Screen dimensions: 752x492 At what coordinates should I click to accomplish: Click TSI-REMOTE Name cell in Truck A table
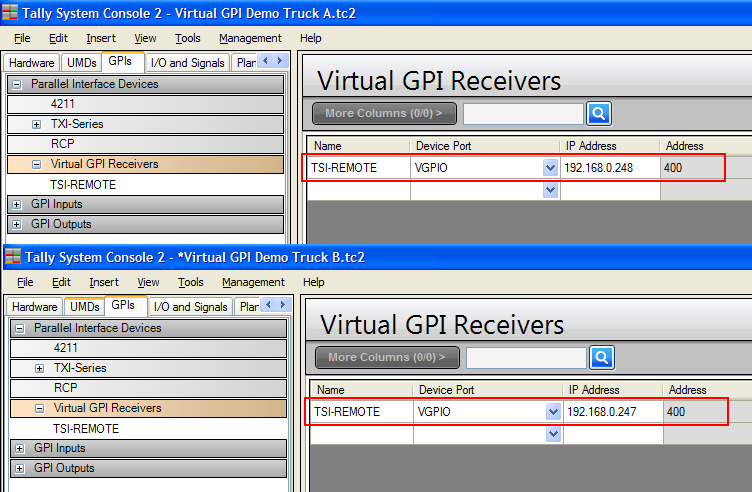(x=358, y=168)
